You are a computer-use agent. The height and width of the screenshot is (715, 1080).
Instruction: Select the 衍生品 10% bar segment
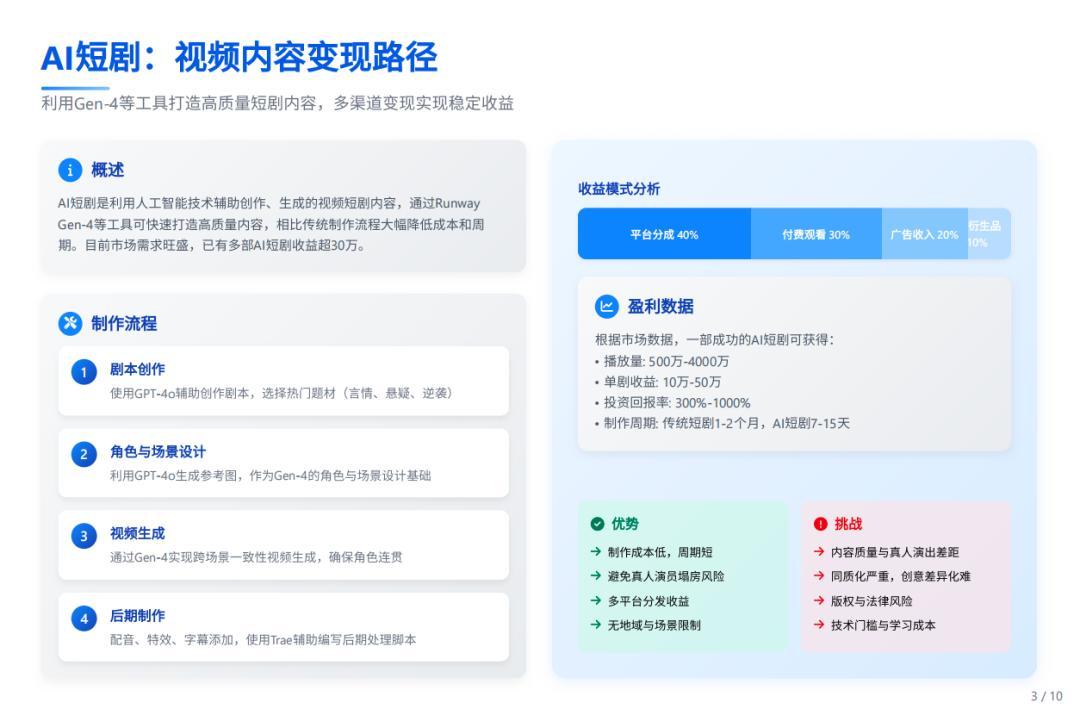[x=989, y=234]
